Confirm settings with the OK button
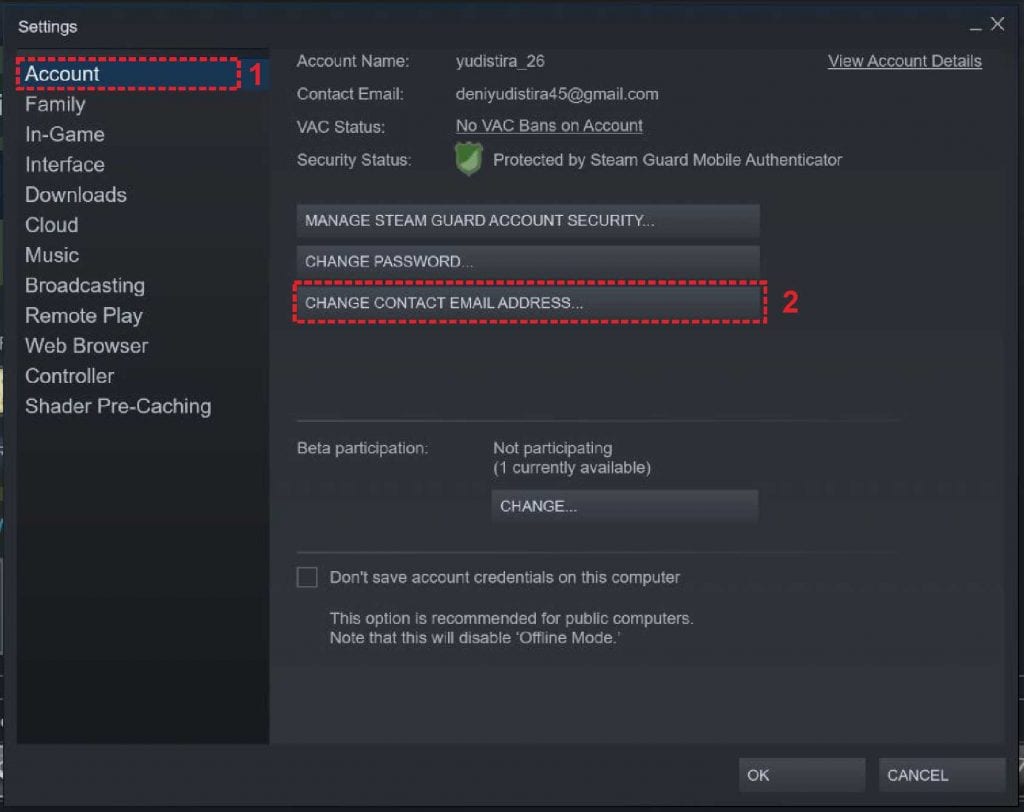Image resolution: width=1024 pixels, height=812 pixels. coord(800,774)
